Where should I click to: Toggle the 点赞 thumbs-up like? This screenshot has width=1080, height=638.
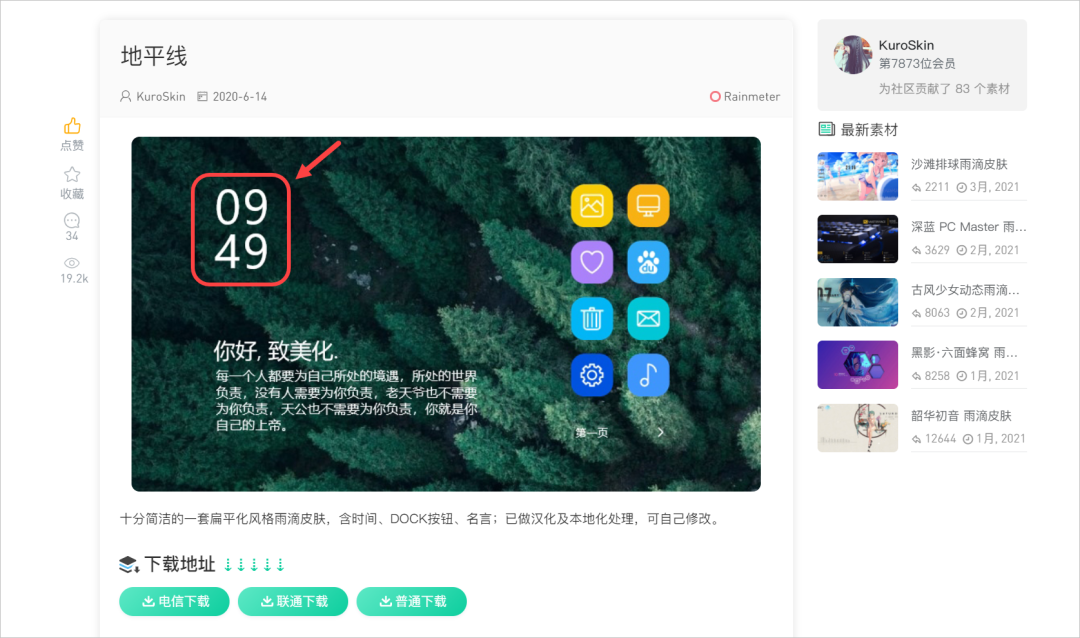(x=71, y=127)
